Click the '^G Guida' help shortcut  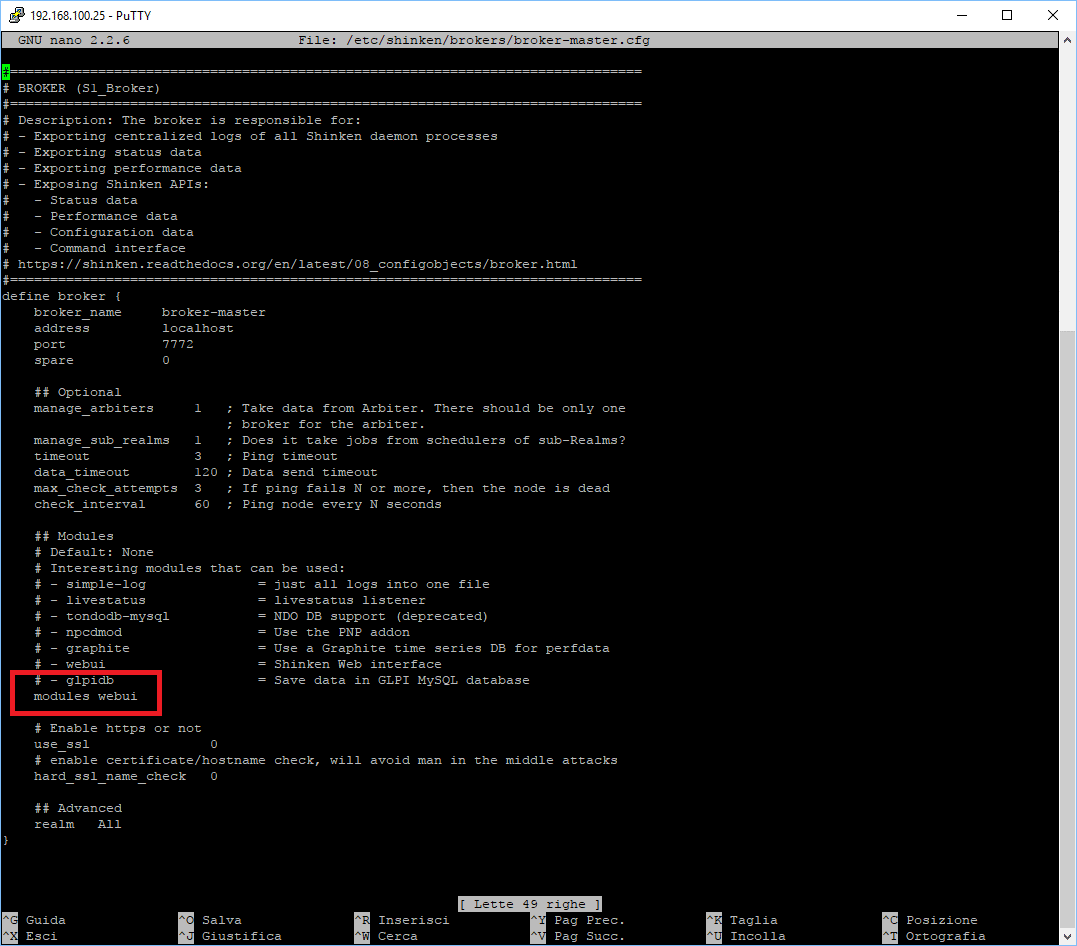[x=34, y=920]
